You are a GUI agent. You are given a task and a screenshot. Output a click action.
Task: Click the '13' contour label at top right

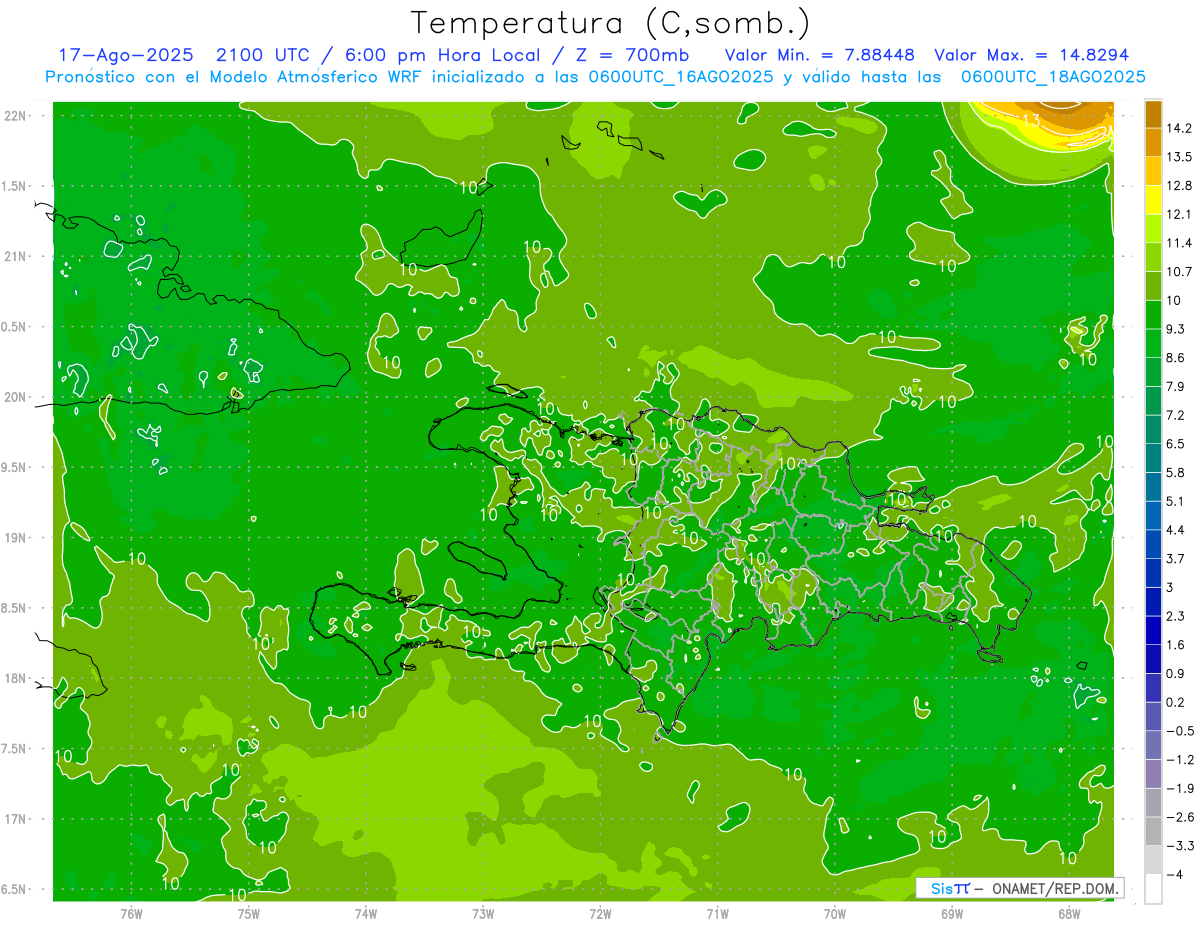pyautogui.click(x=1033, y=120)
